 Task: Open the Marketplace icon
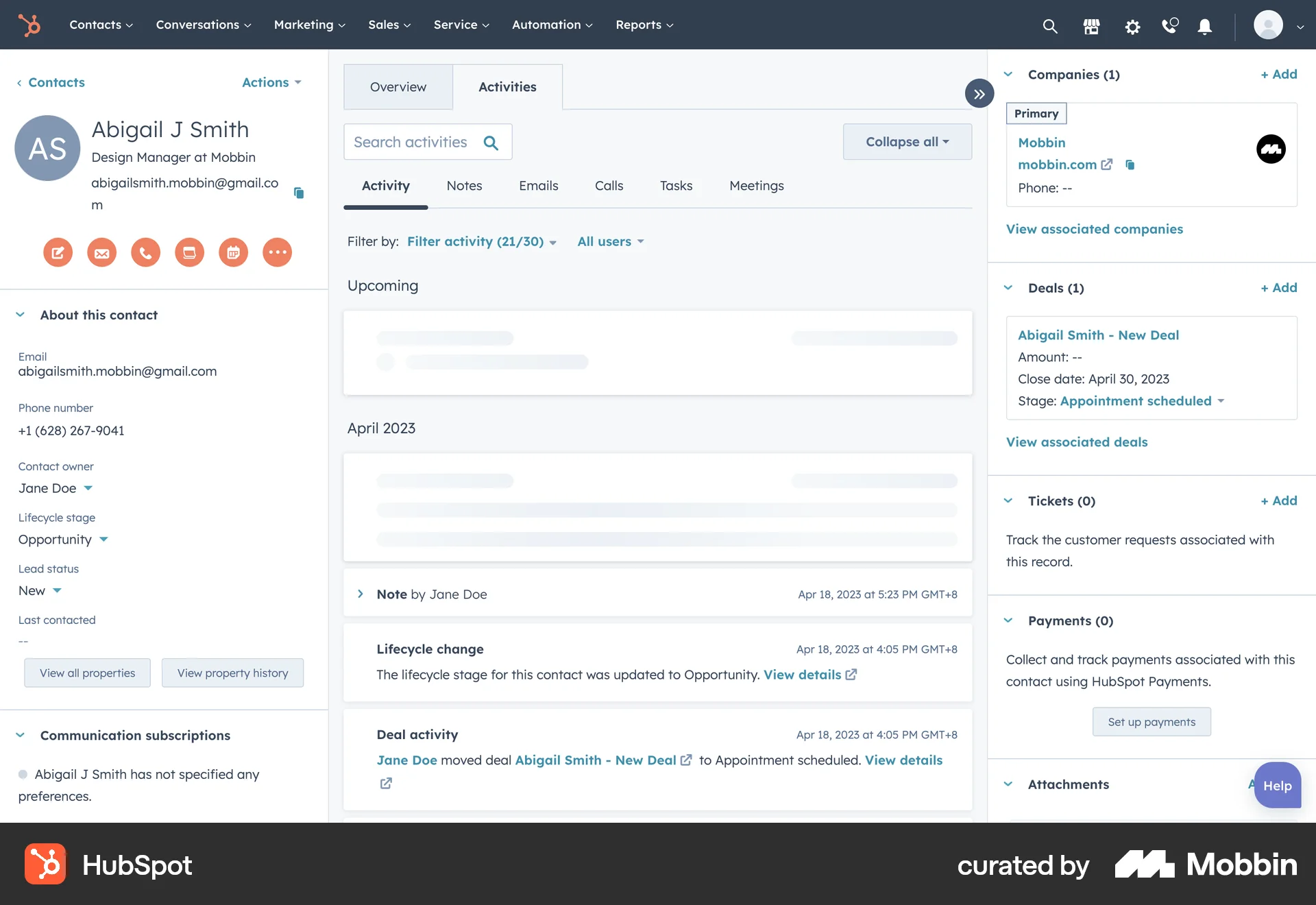tap(1091, 26)
